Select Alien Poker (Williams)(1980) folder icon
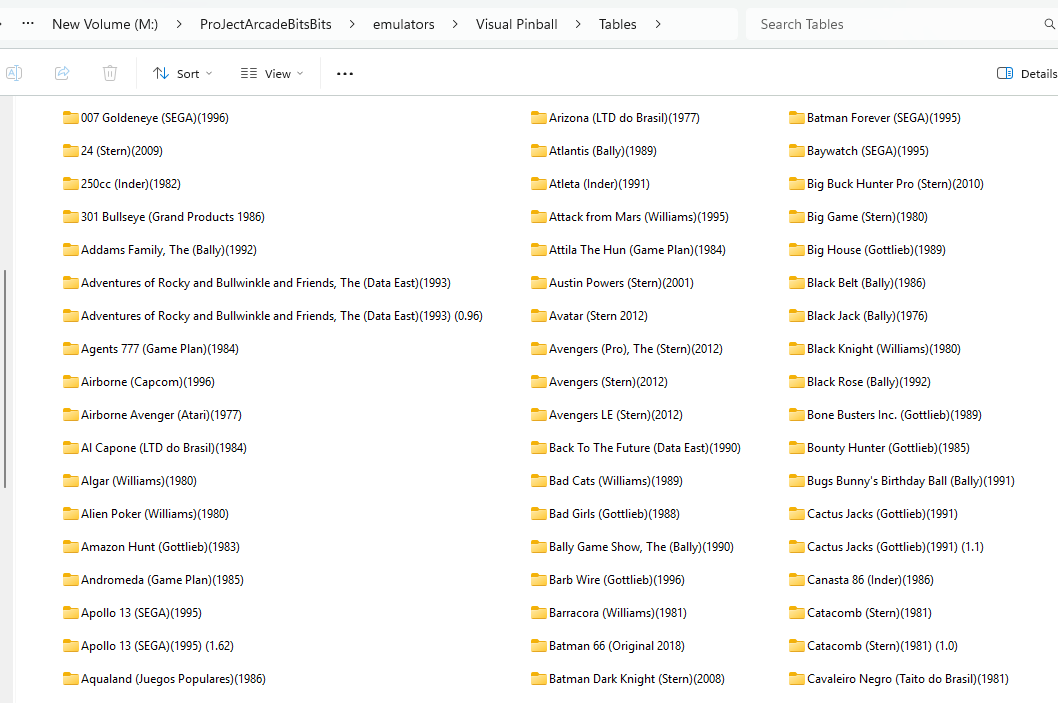Image resolution: width=1058 pixels, height=703 pixels. pyautogui.click(x=70, y=514)
